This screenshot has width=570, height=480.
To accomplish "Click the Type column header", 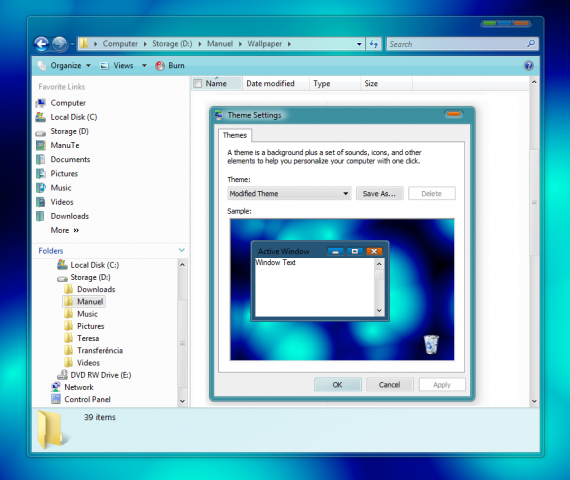I will (335, 83).
